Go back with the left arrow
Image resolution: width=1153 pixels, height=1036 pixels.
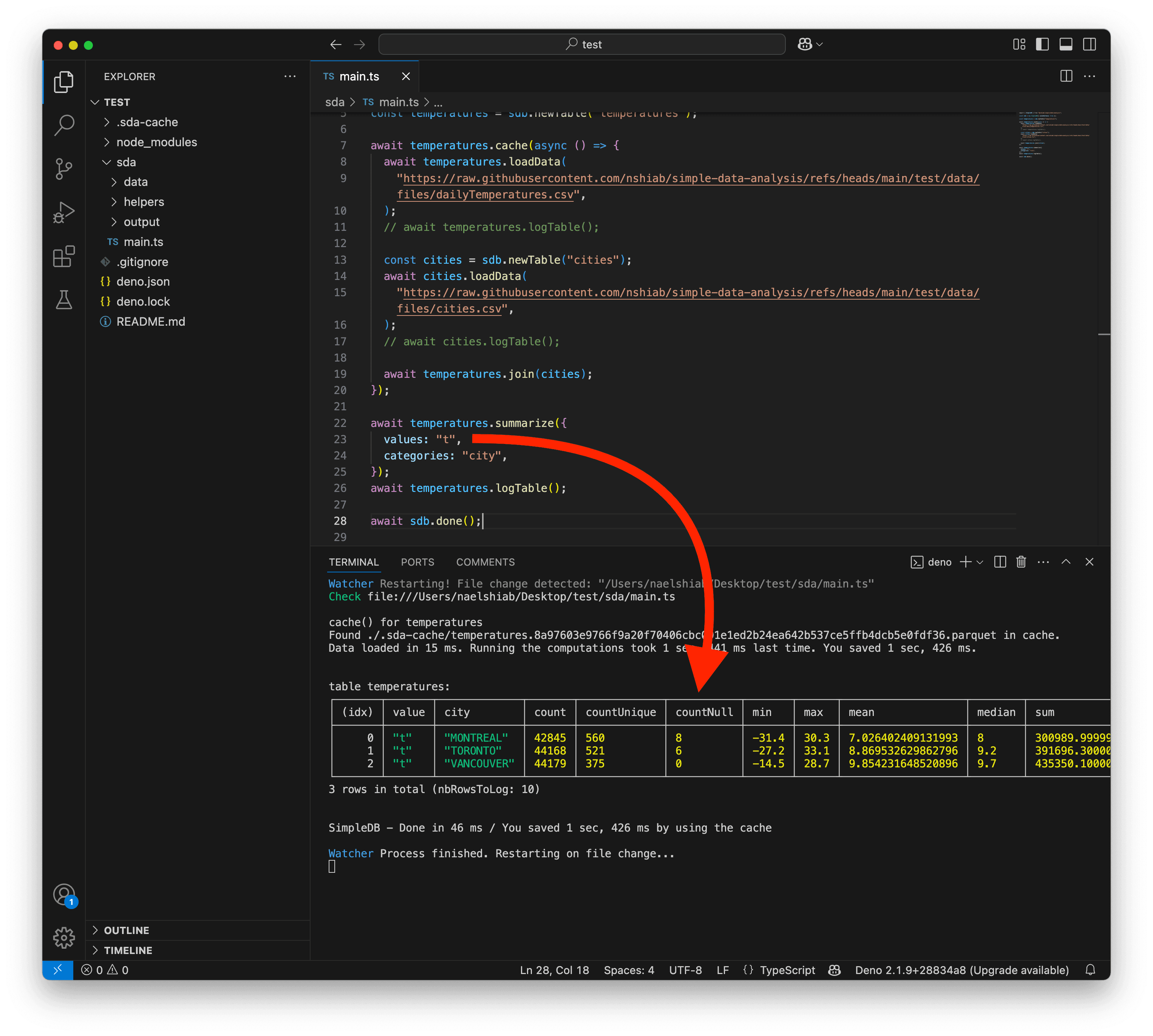point(336,45)
